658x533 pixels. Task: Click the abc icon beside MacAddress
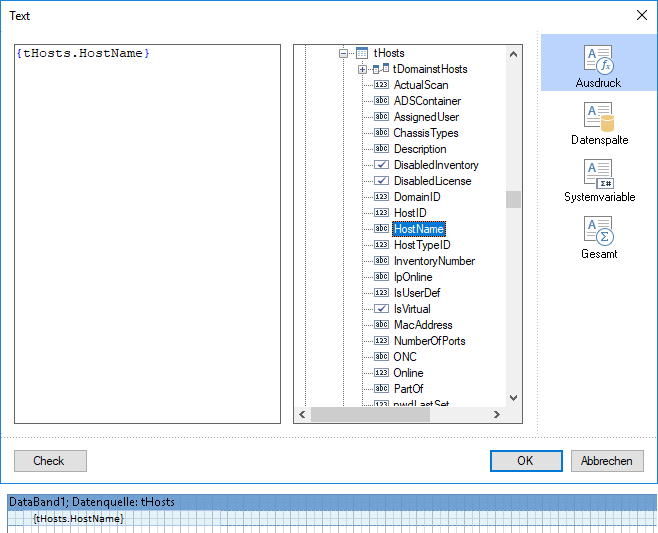coord(381,324)
